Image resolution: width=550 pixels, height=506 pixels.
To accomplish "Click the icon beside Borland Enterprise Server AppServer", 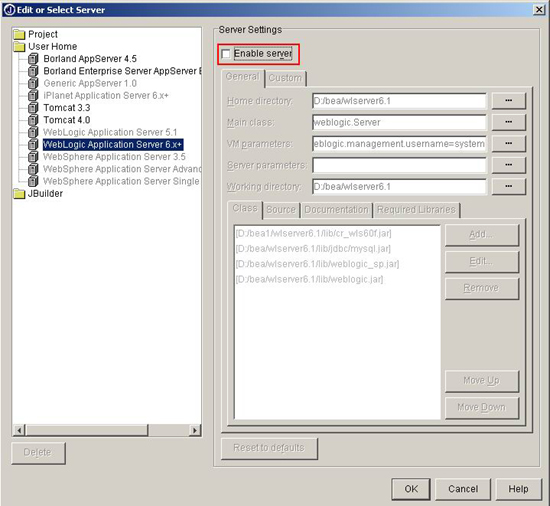I will click(x=33, y=71).
